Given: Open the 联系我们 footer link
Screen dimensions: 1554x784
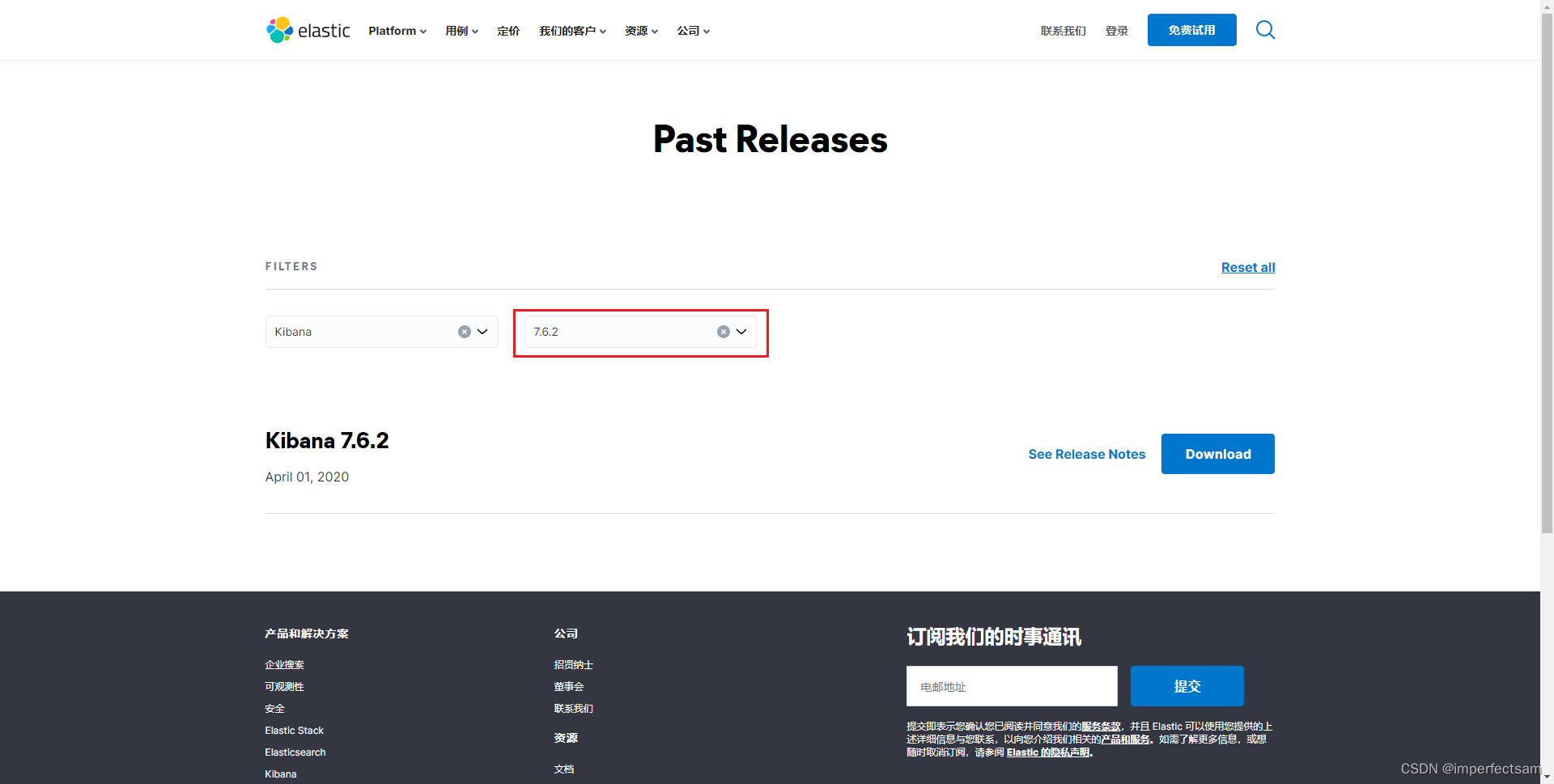Looking at the screenshot, I should coord(574,709).
